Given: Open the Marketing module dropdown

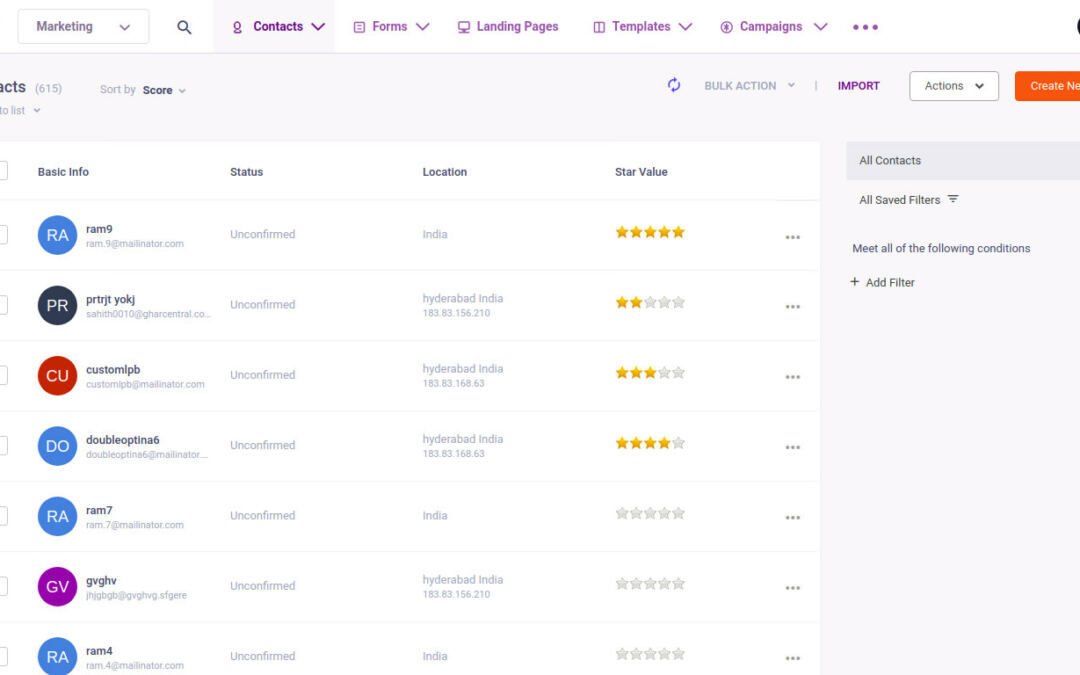Looking at the screenshot, I should tap(83, 27).
